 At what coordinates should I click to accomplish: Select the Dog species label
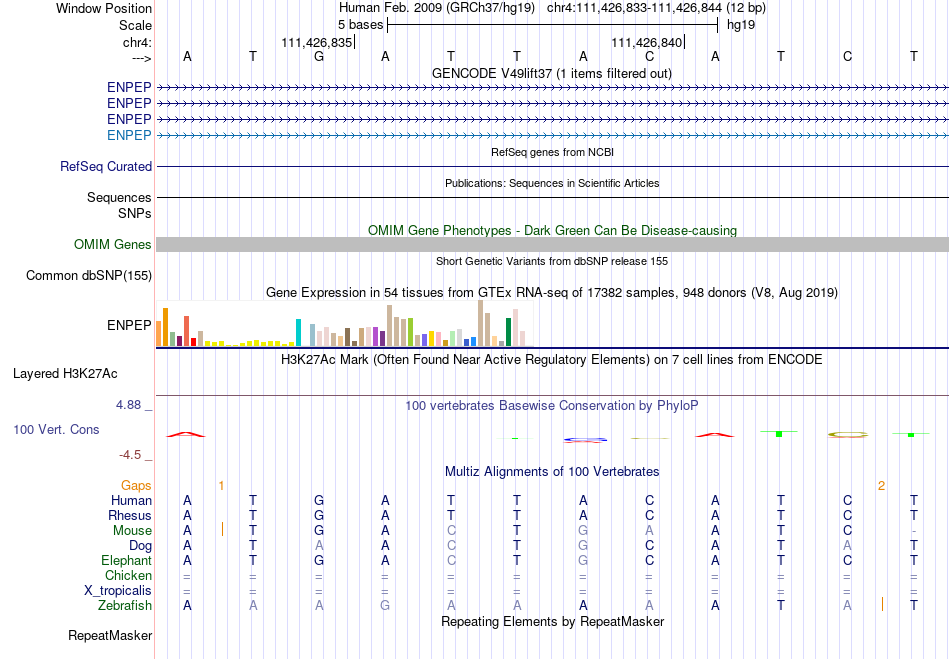[141, 546]
